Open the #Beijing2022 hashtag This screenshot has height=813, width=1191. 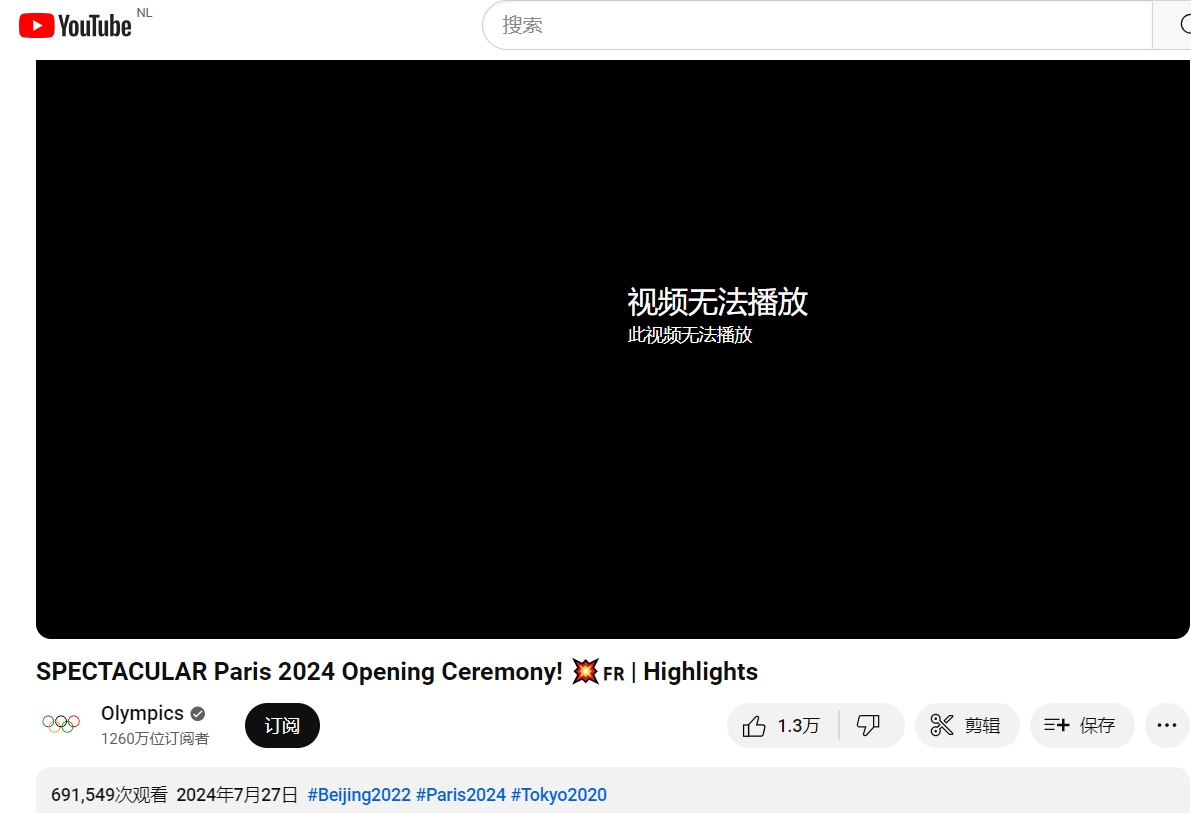tap(359, 795)
